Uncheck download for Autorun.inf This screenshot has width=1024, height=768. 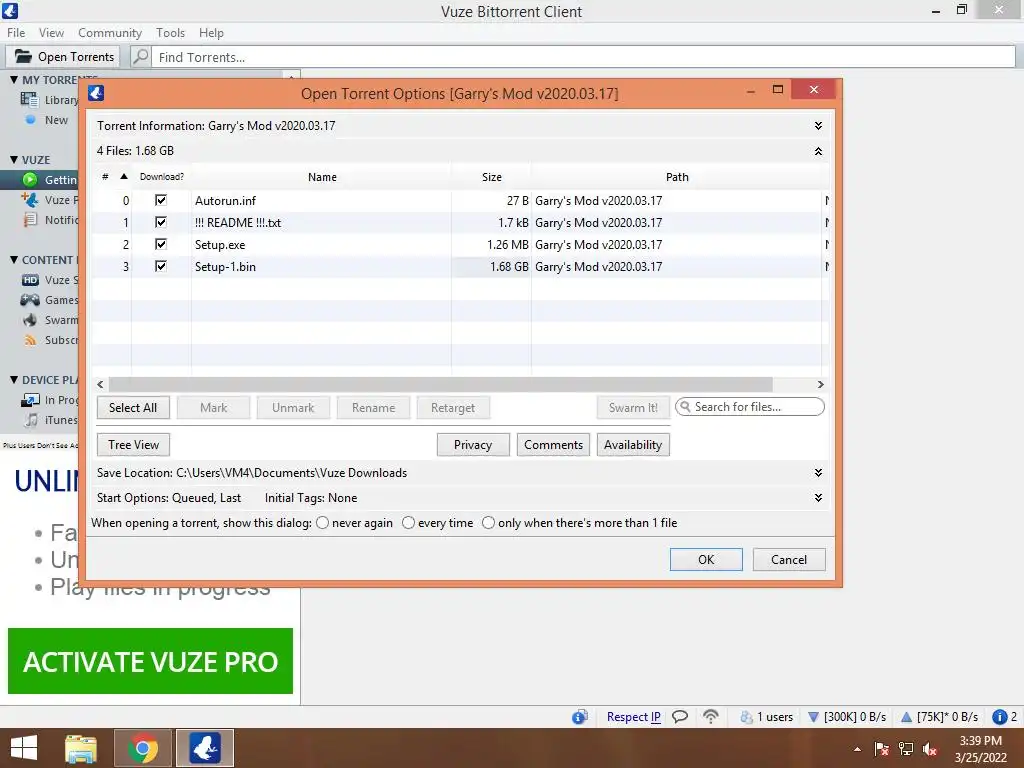161,200
